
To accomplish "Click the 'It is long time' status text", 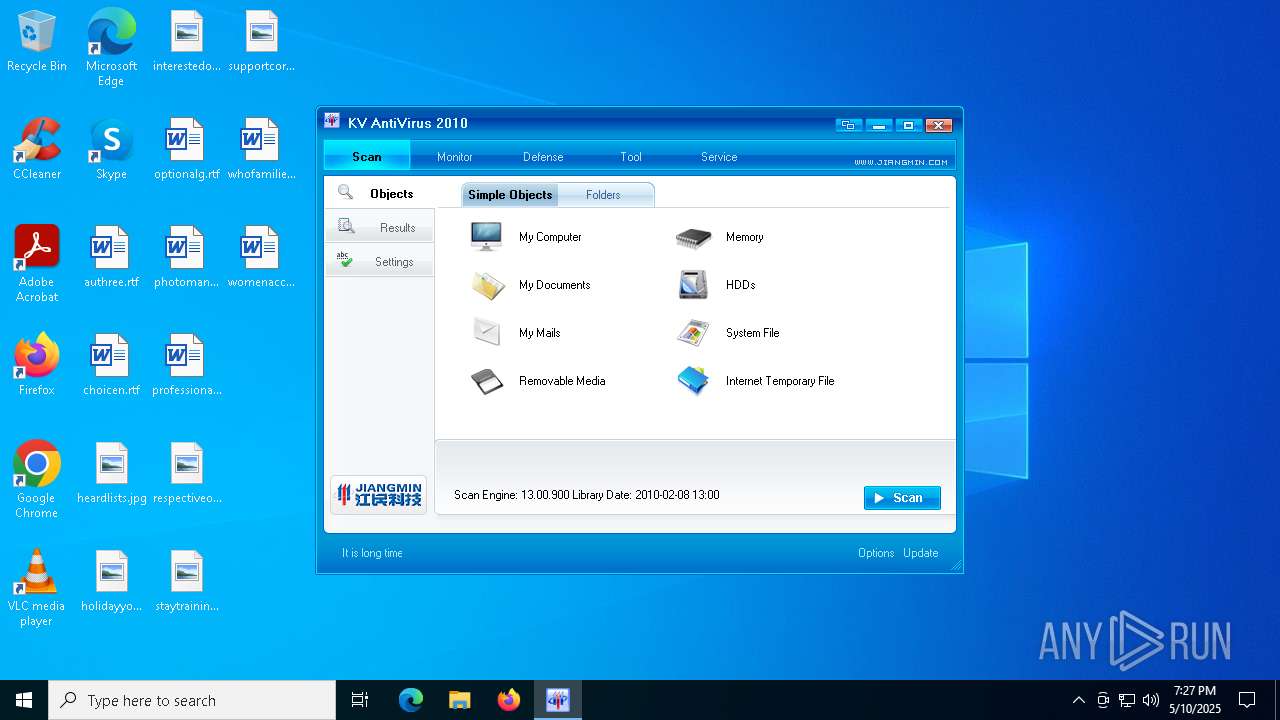I will [372, 553].
